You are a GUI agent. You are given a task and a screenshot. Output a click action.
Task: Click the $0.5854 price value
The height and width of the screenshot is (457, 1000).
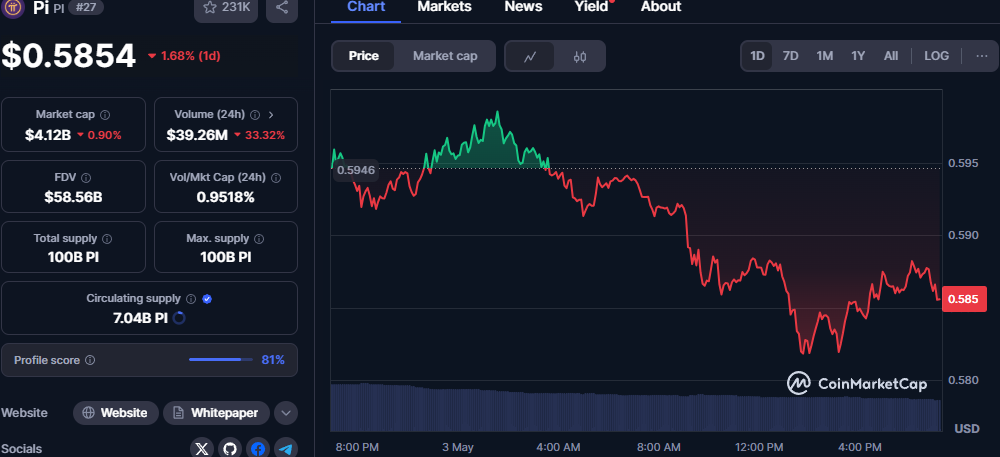68,56
